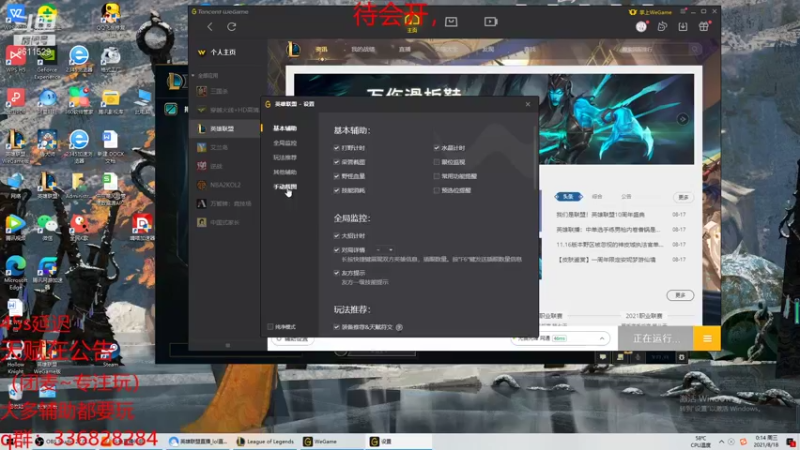Click 更多 button below news list
The height and width of the screenshot is (450, 800).
680,295
